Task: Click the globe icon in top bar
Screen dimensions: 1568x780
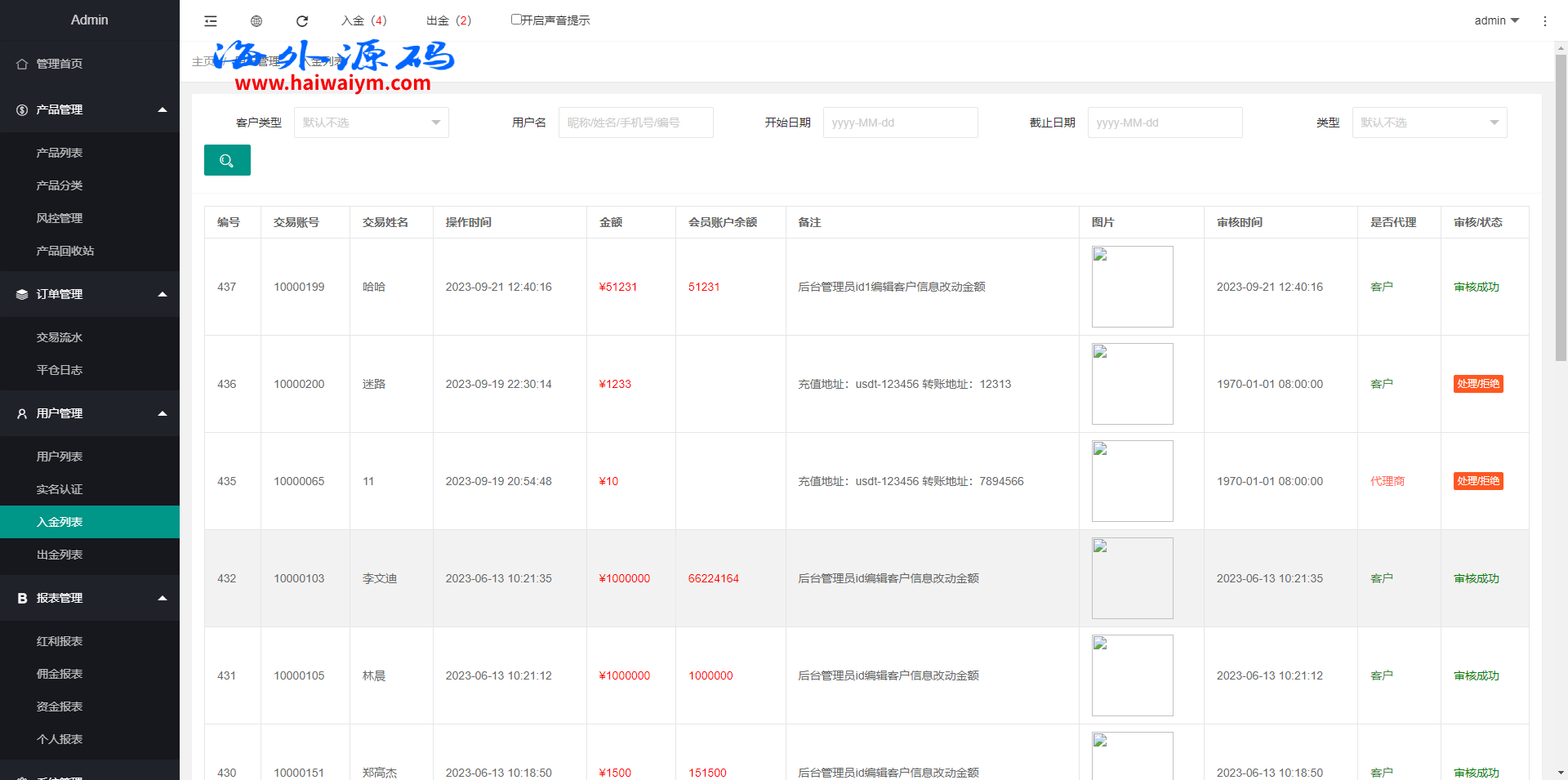Action: click(256, 21)
